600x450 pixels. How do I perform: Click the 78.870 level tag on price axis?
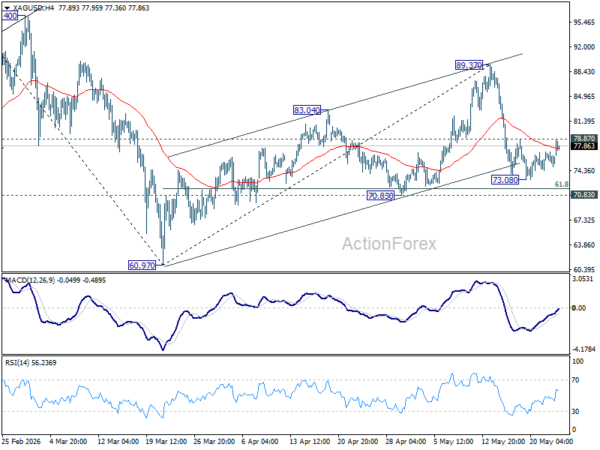[584, 139]
